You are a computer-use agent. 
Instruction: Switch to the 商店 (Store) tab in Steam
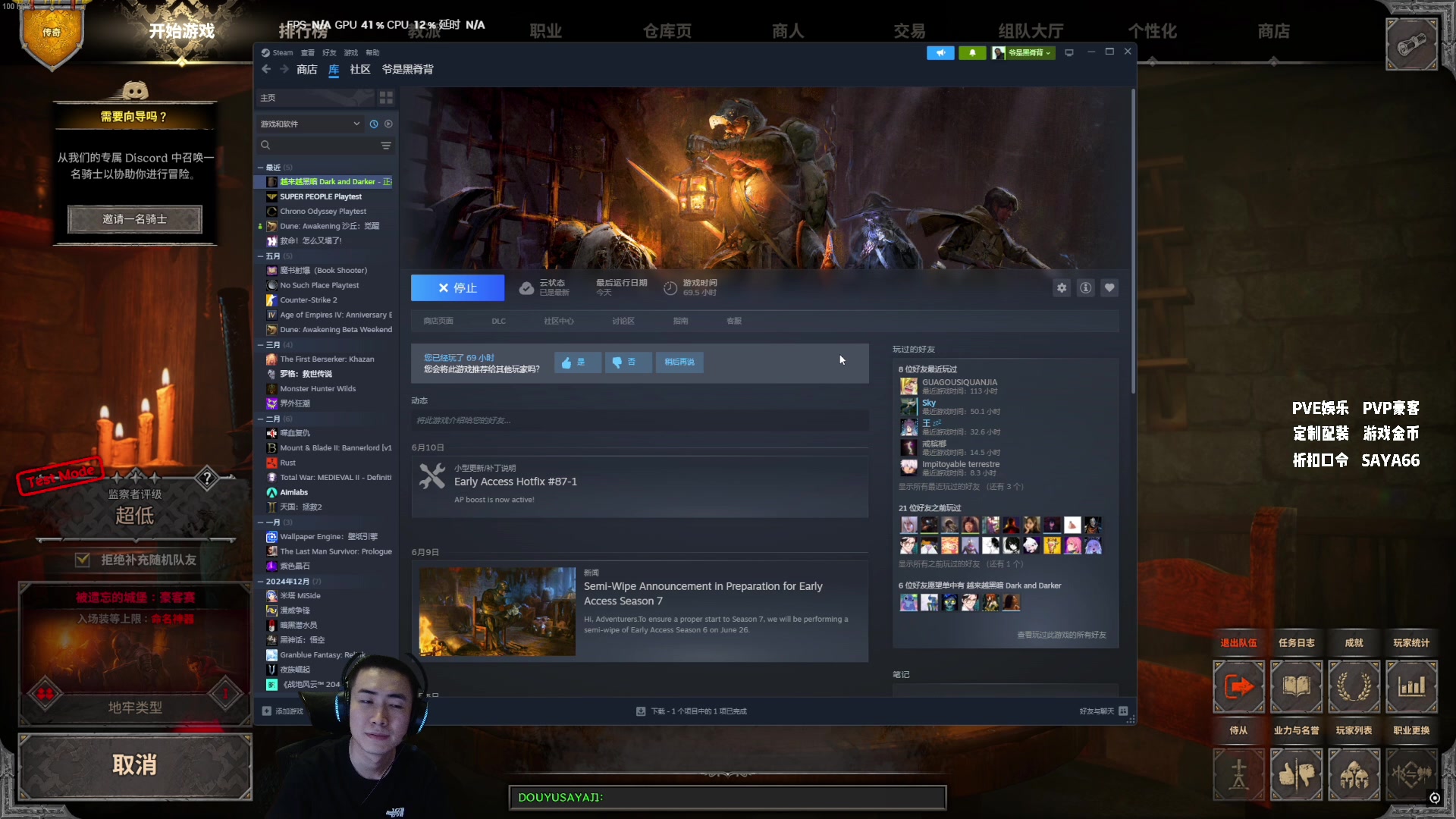coord(307,69)
